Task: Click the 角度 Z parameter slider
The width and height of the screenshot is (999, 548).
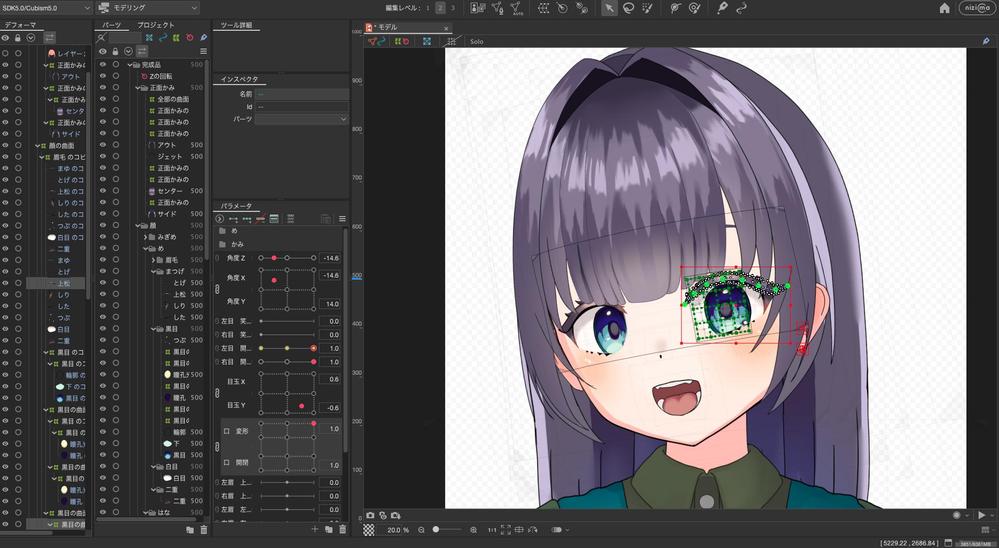Action: 287,258
